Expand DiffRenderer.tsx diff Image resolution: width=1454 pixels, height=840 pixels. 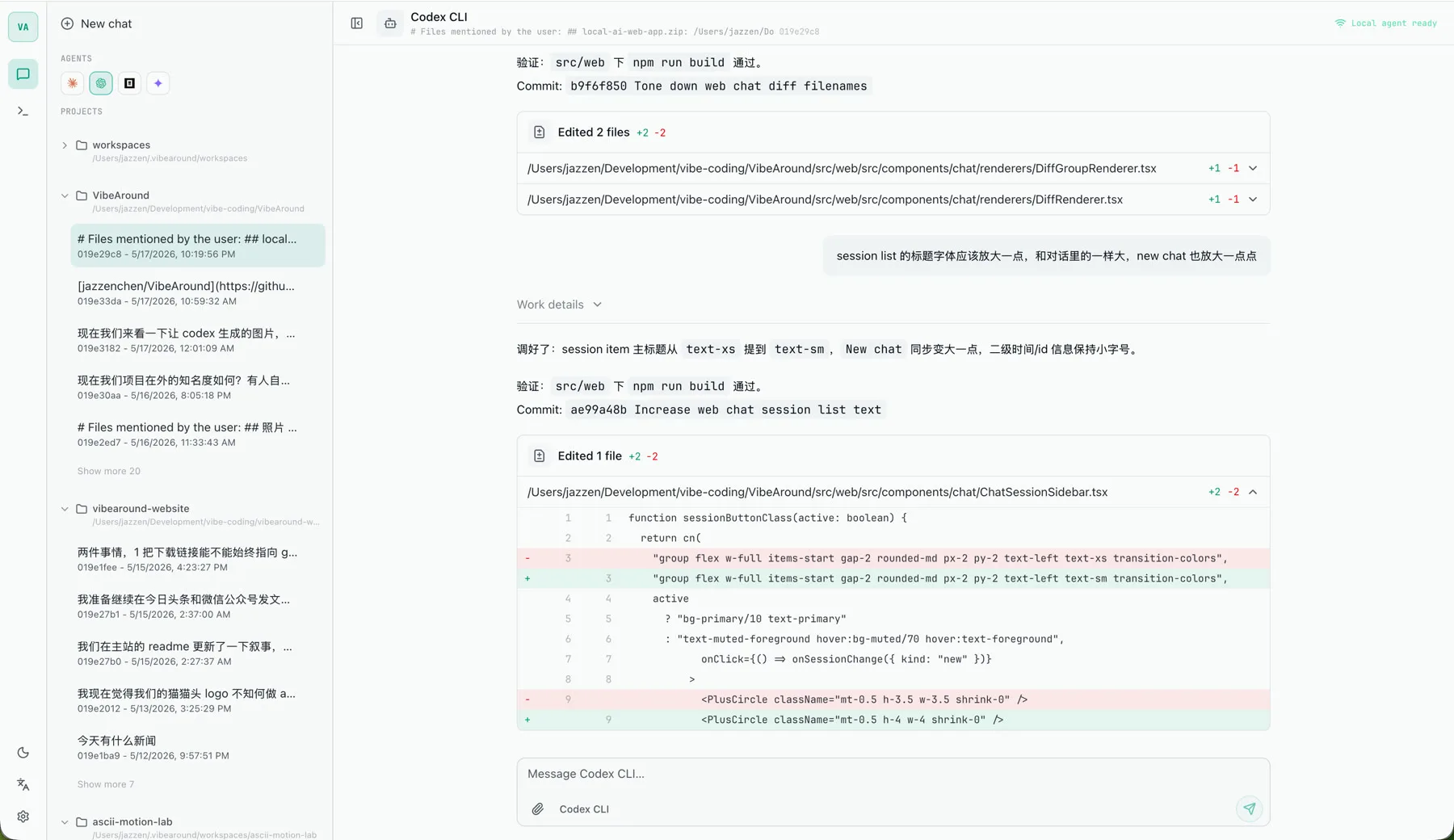pos(1253,199)
